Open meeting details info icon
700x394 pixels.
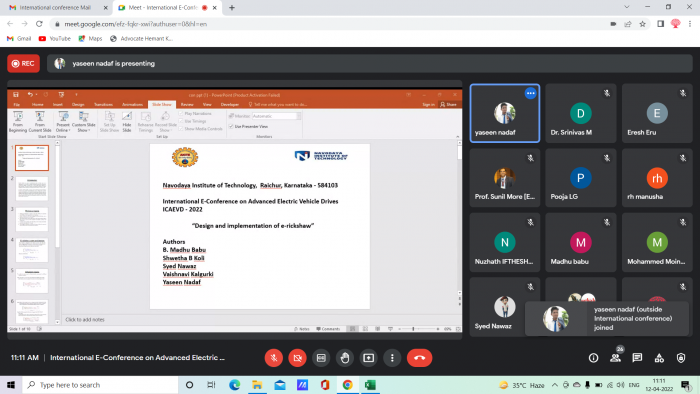(593, 358)
